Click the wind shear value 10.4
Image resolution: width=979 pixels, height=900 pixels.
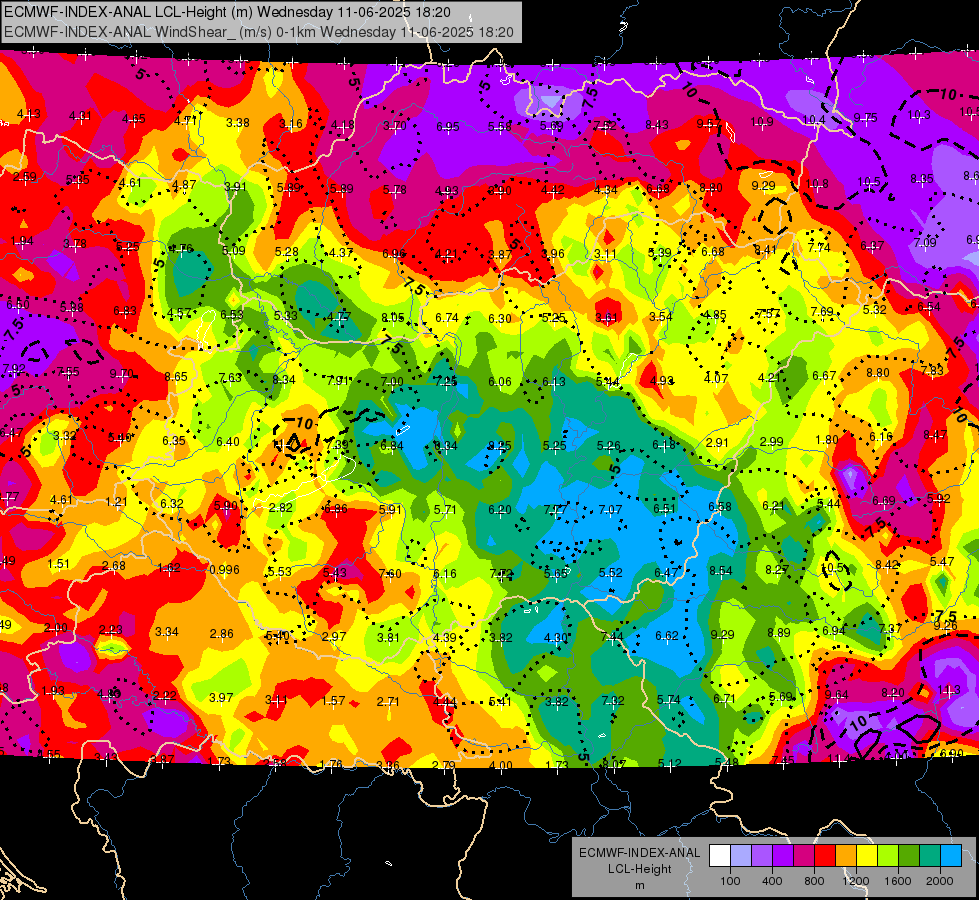click(814, 119)
